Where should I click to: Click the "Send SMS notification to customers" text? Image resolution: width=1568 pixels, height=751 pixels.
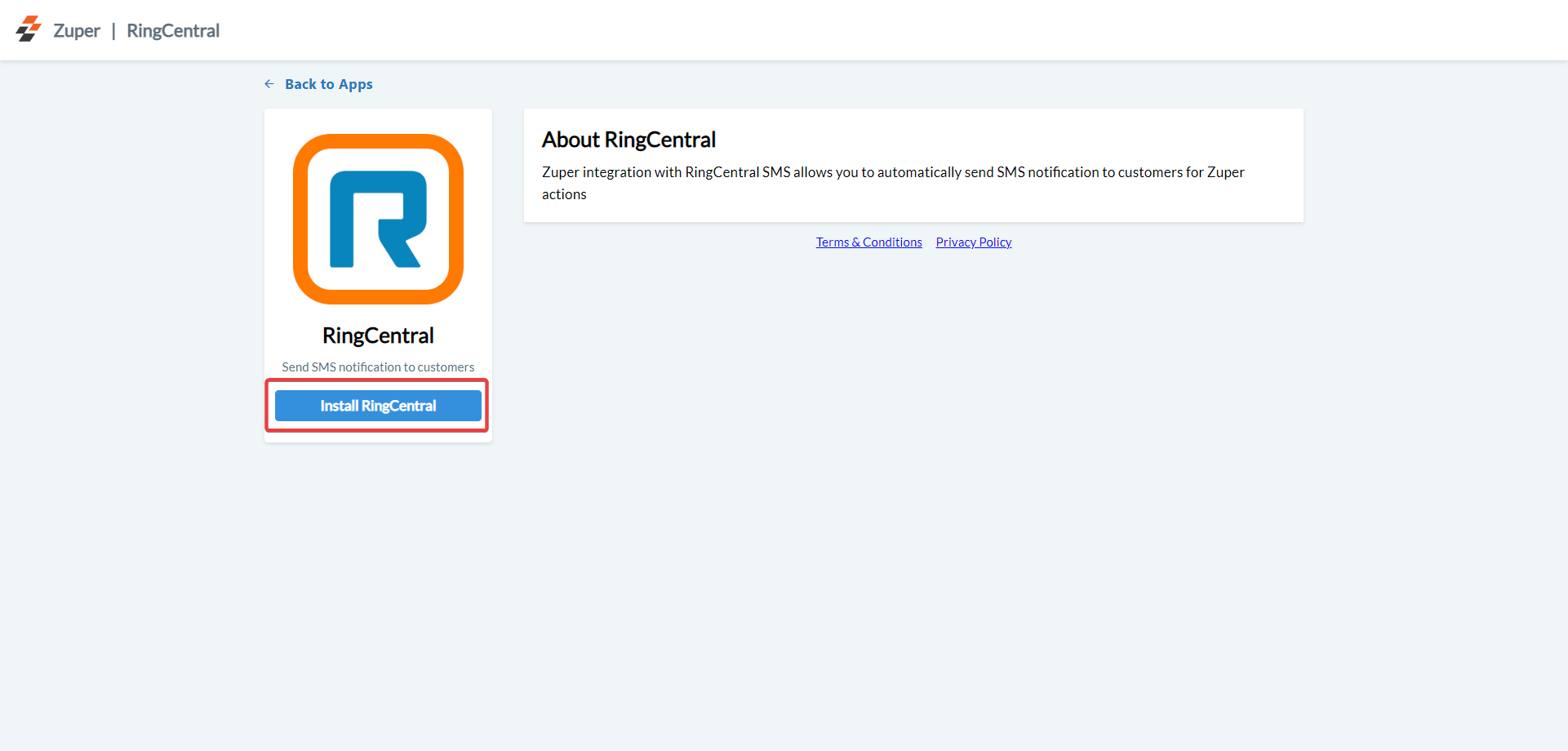coord(378,367)
